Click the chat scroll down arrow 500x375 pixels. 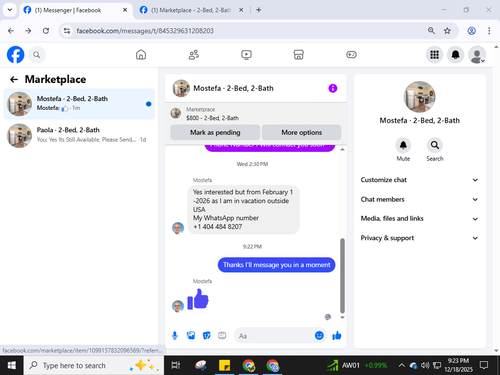click(342, 317)
